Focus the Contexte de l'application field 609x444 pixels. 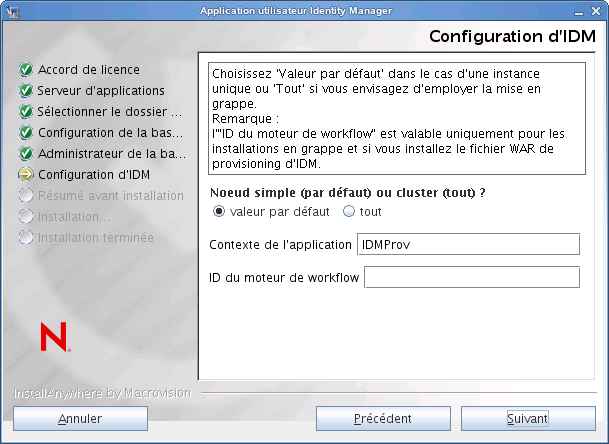(468, 244)
